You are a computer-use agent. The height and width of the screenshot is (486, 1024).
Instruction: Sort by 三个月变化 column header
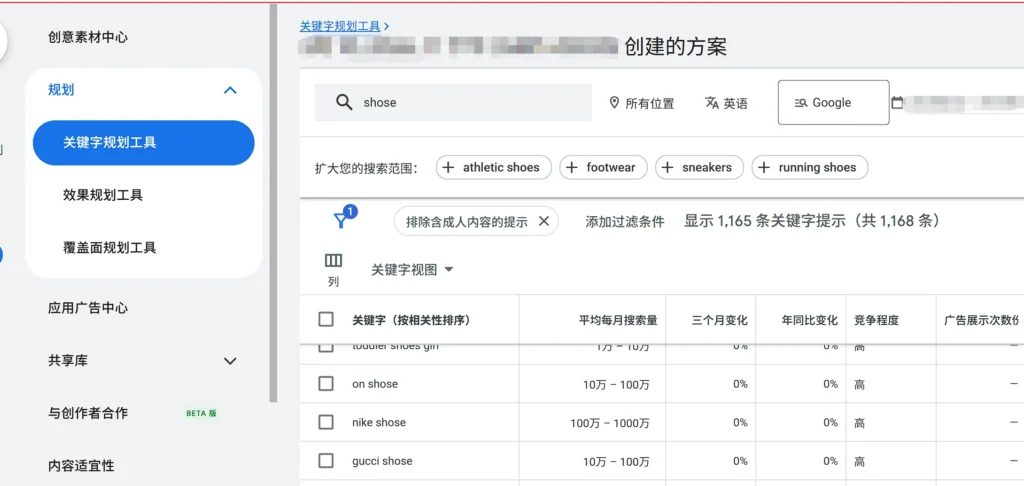720,320
